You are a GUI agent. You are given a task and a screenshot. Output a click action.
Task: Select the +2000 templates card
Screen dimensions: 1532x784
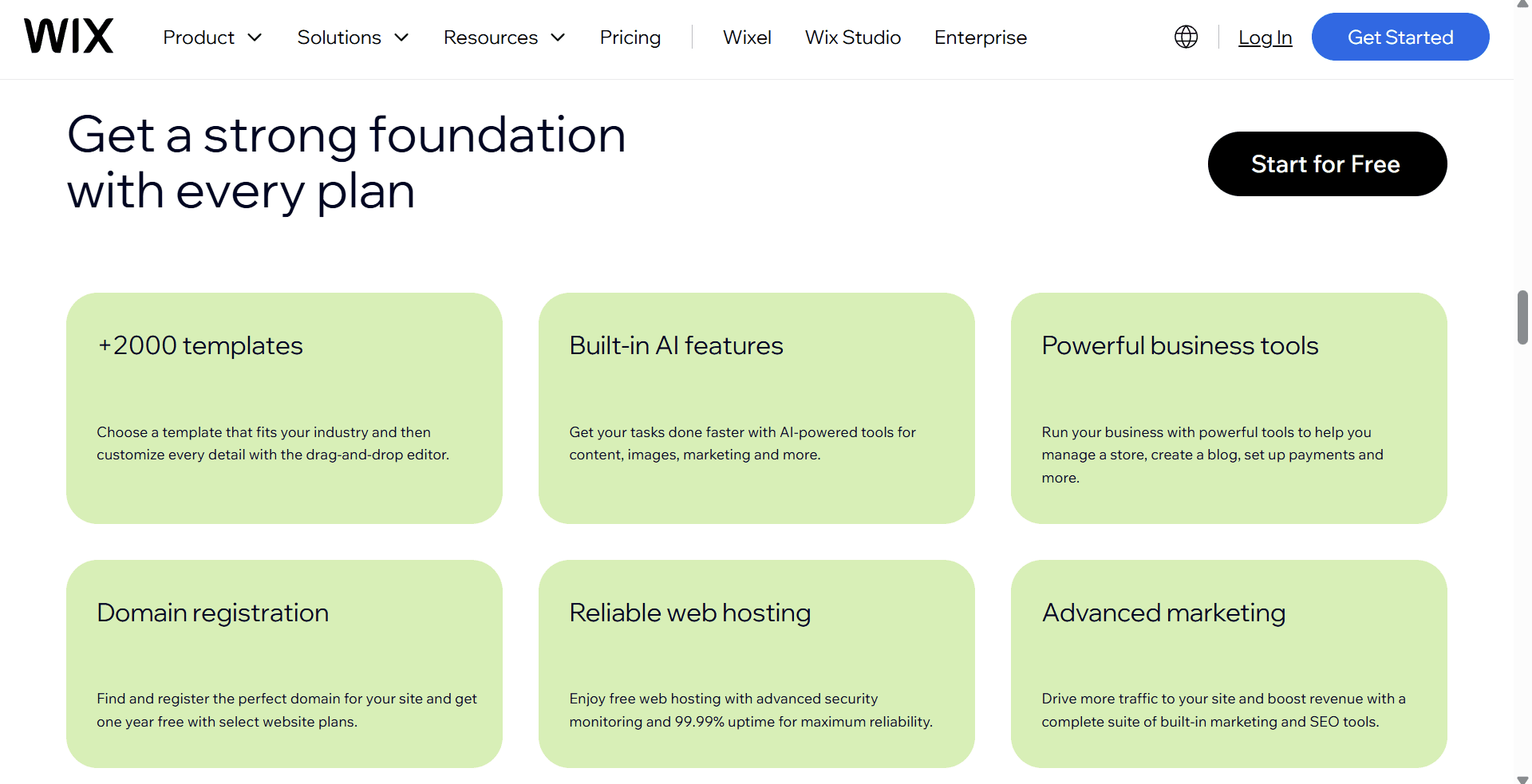click(x=284, y=408)
